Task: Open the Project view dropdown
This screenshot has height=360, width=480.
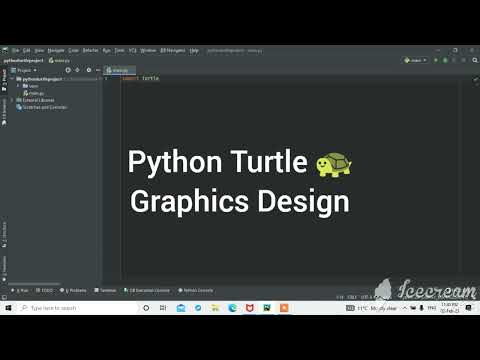Action: pyautogui.click(x=24, y=70)
